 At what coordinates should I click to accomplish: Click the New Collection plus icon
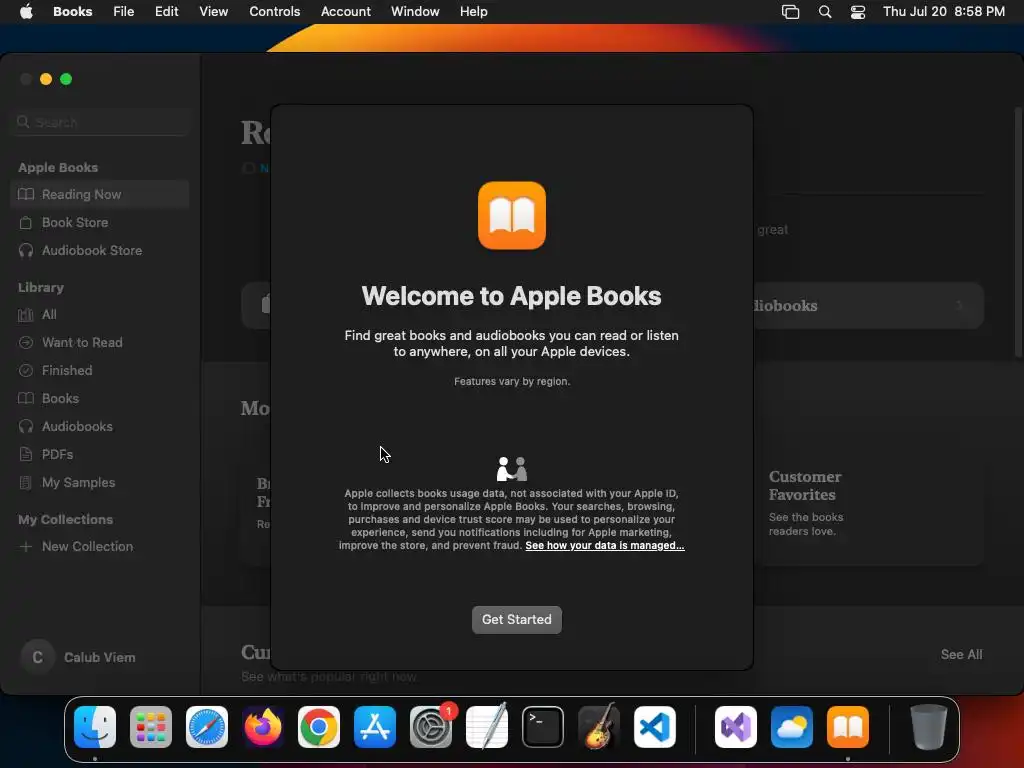pyautogui.click(x=26, y=547)
